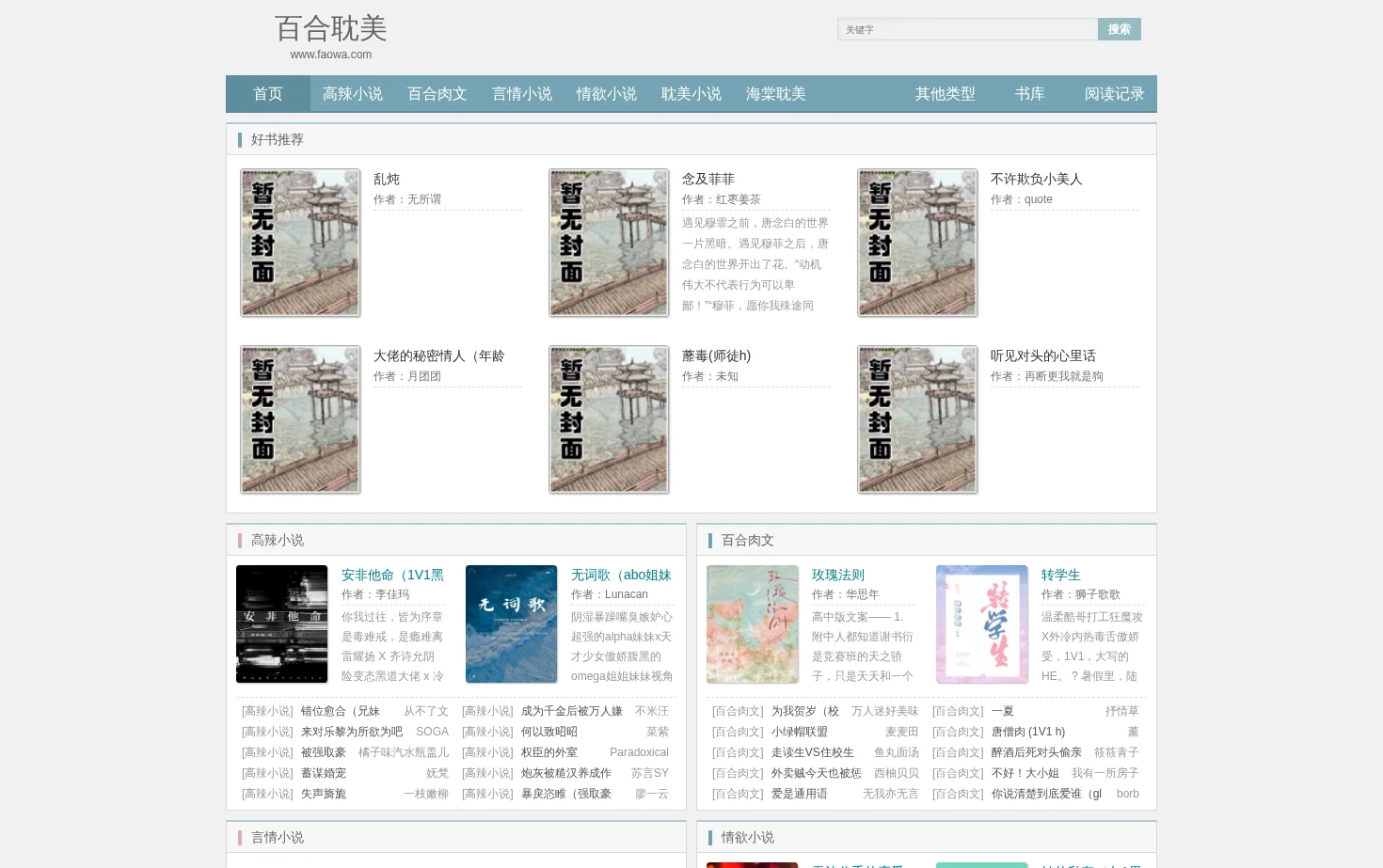
Task: Open 高辣小说 in the navigation bar
Action: (x=353, y=94)
